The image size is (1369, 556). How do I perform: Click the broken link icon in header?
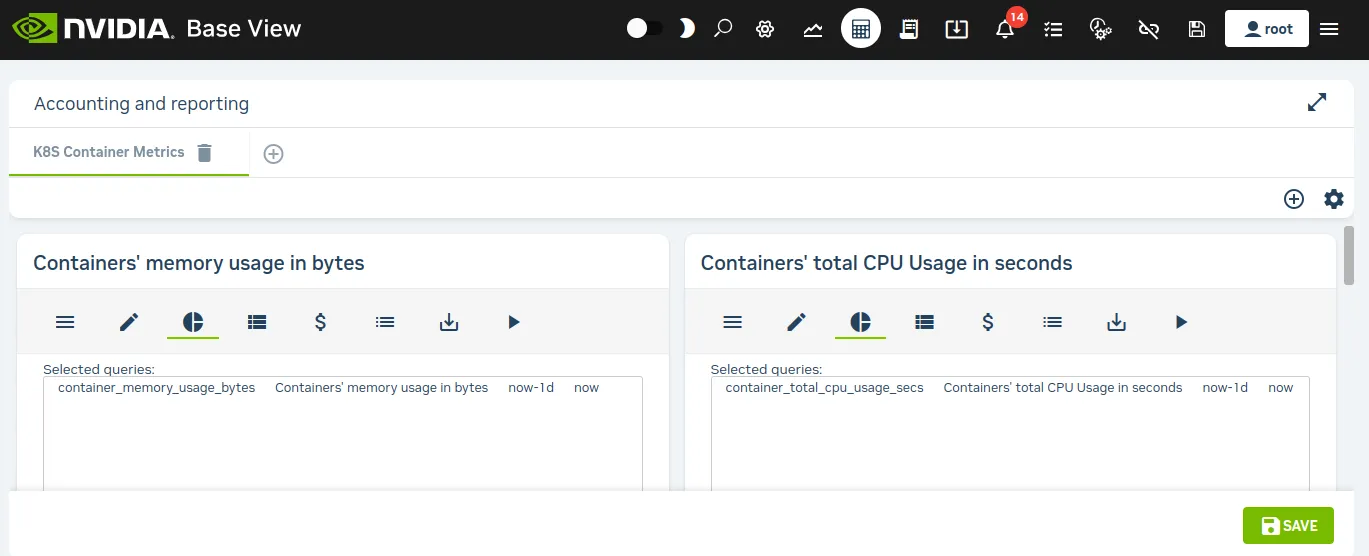click(1149, 29)
